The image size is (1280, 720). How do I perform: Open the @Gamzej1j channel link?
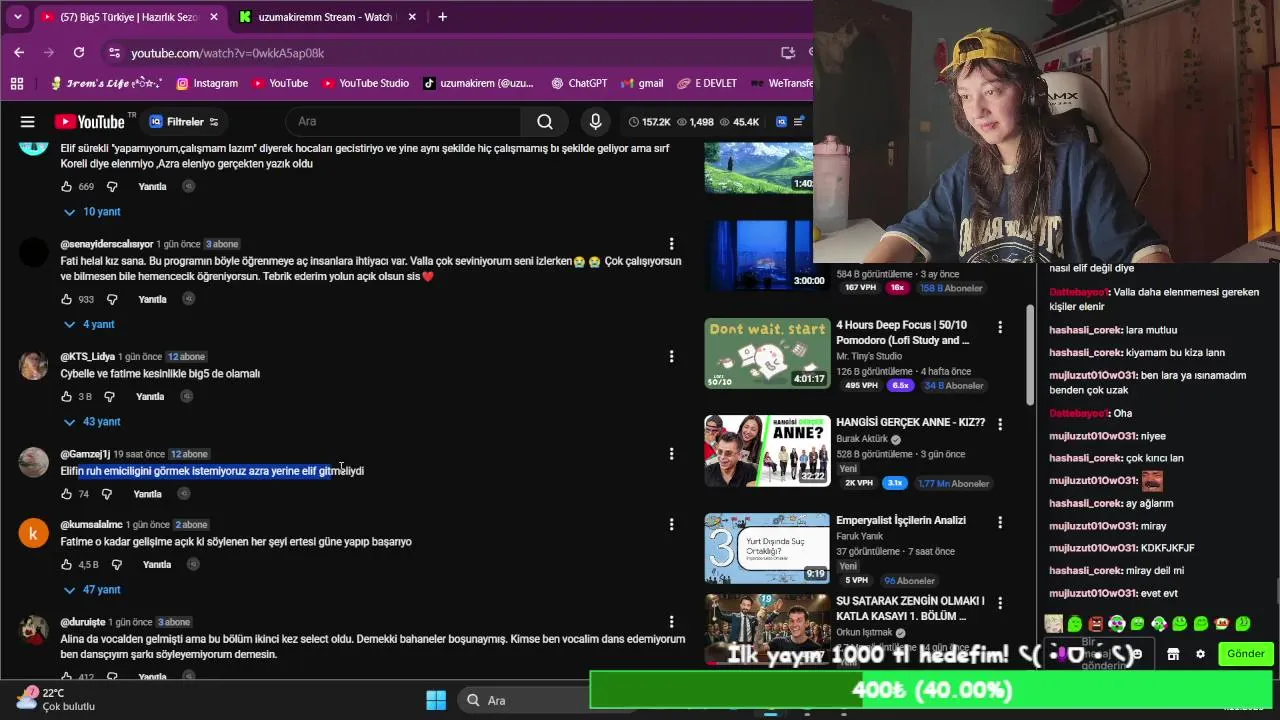[x=85, y=454]
